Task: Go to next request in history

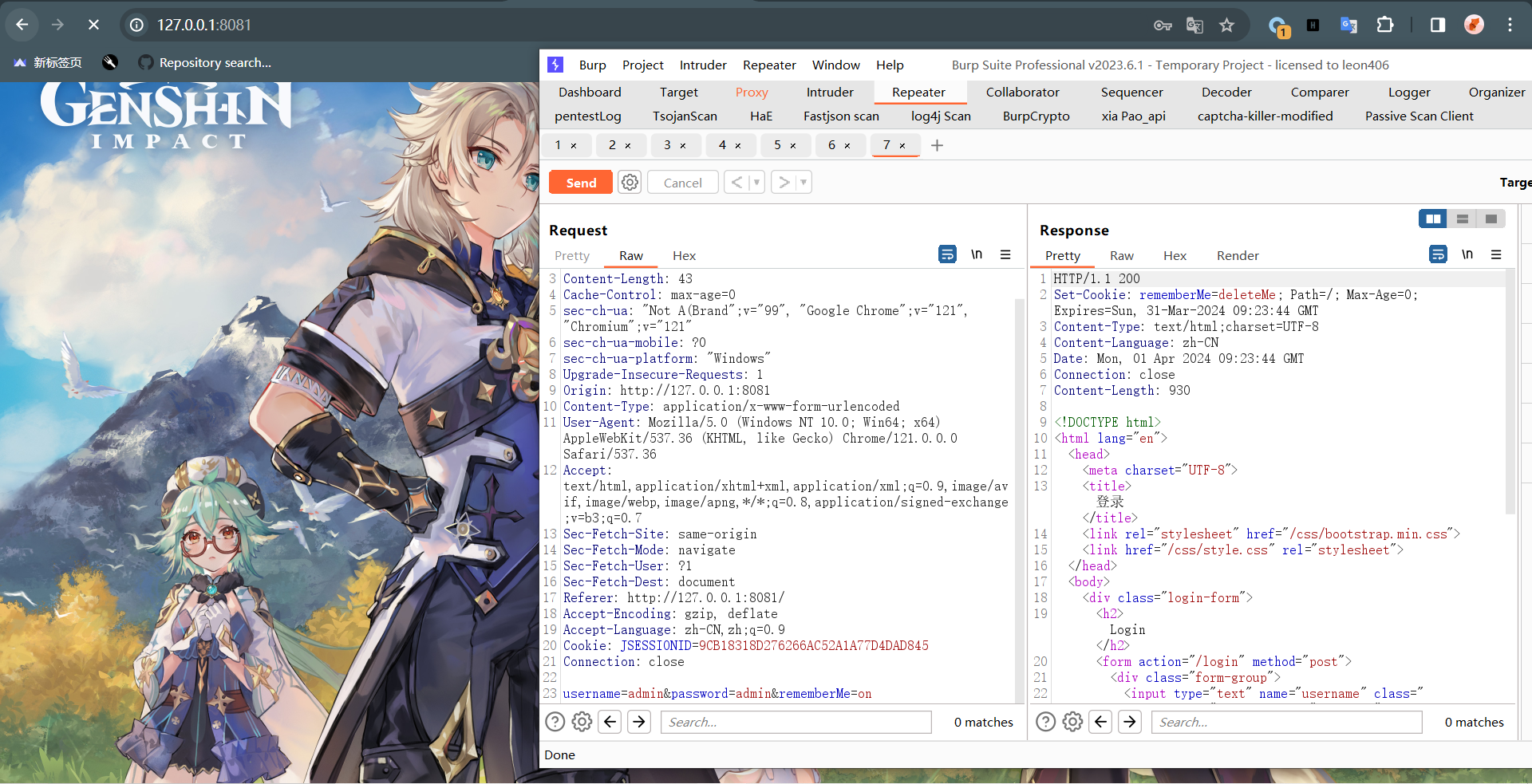Action: [x=784, y=183]
